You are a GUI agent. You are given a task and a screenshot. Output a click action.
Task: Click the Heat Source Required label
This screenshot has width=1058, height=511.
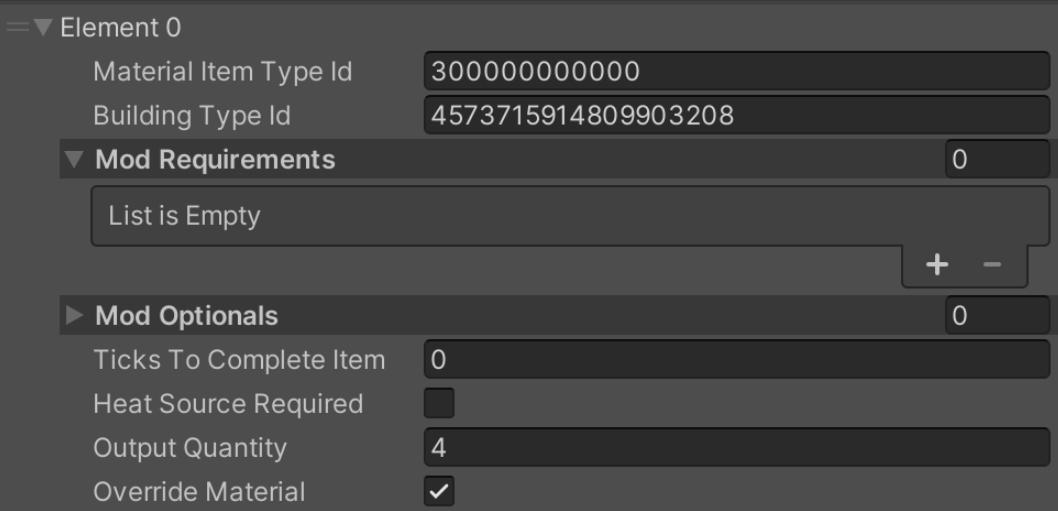228,404
